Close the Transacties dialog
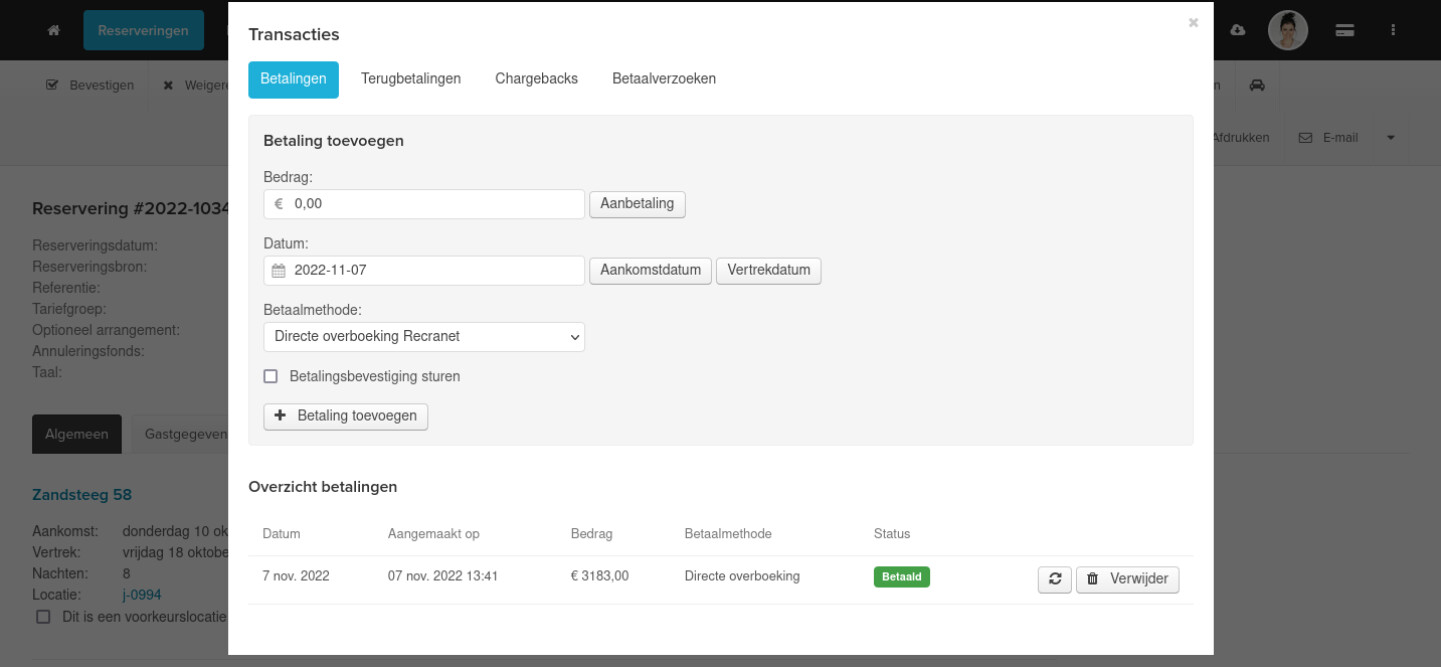 [x=1193, y=22]
